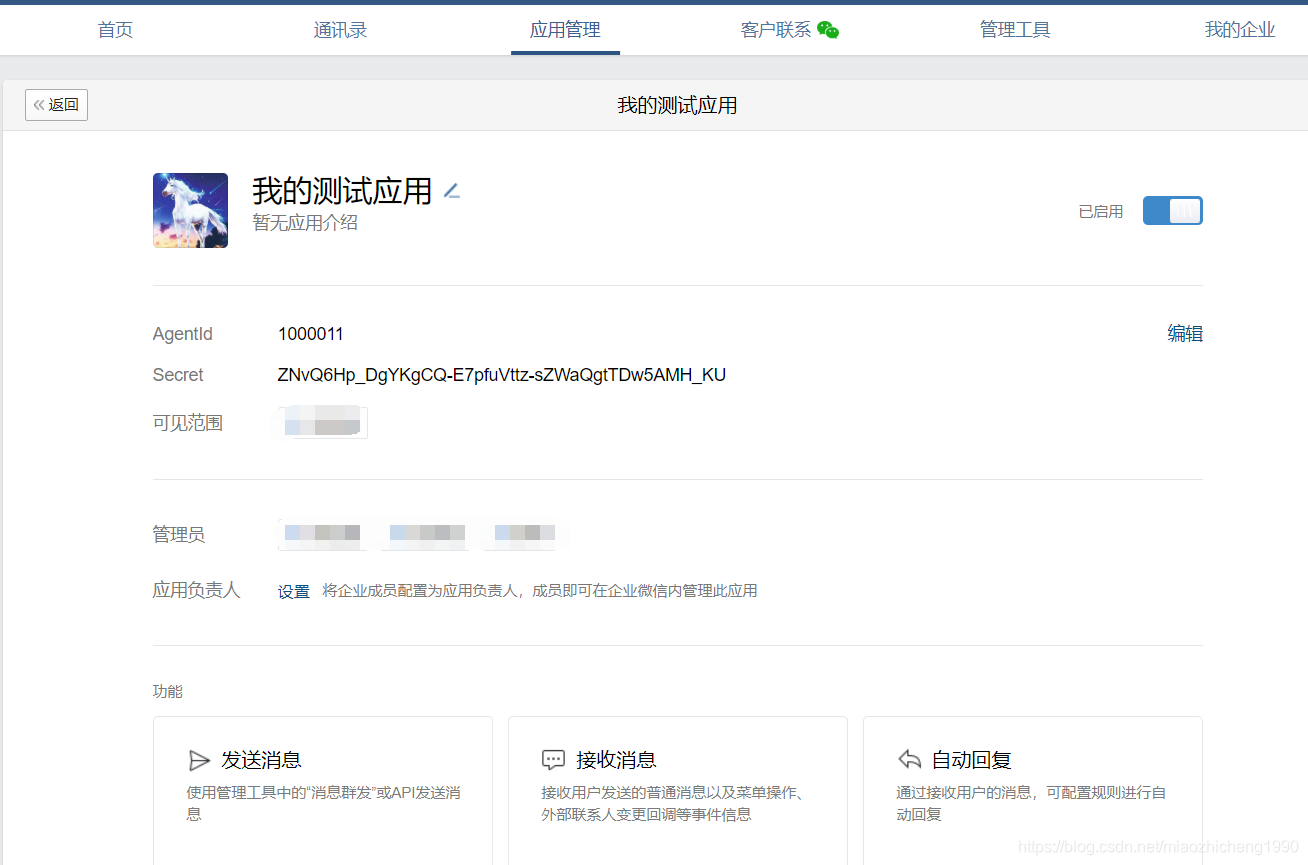
Task: Click the first blurred admin under 管理员
Action: pyautogui.click(x=319, y=534)
